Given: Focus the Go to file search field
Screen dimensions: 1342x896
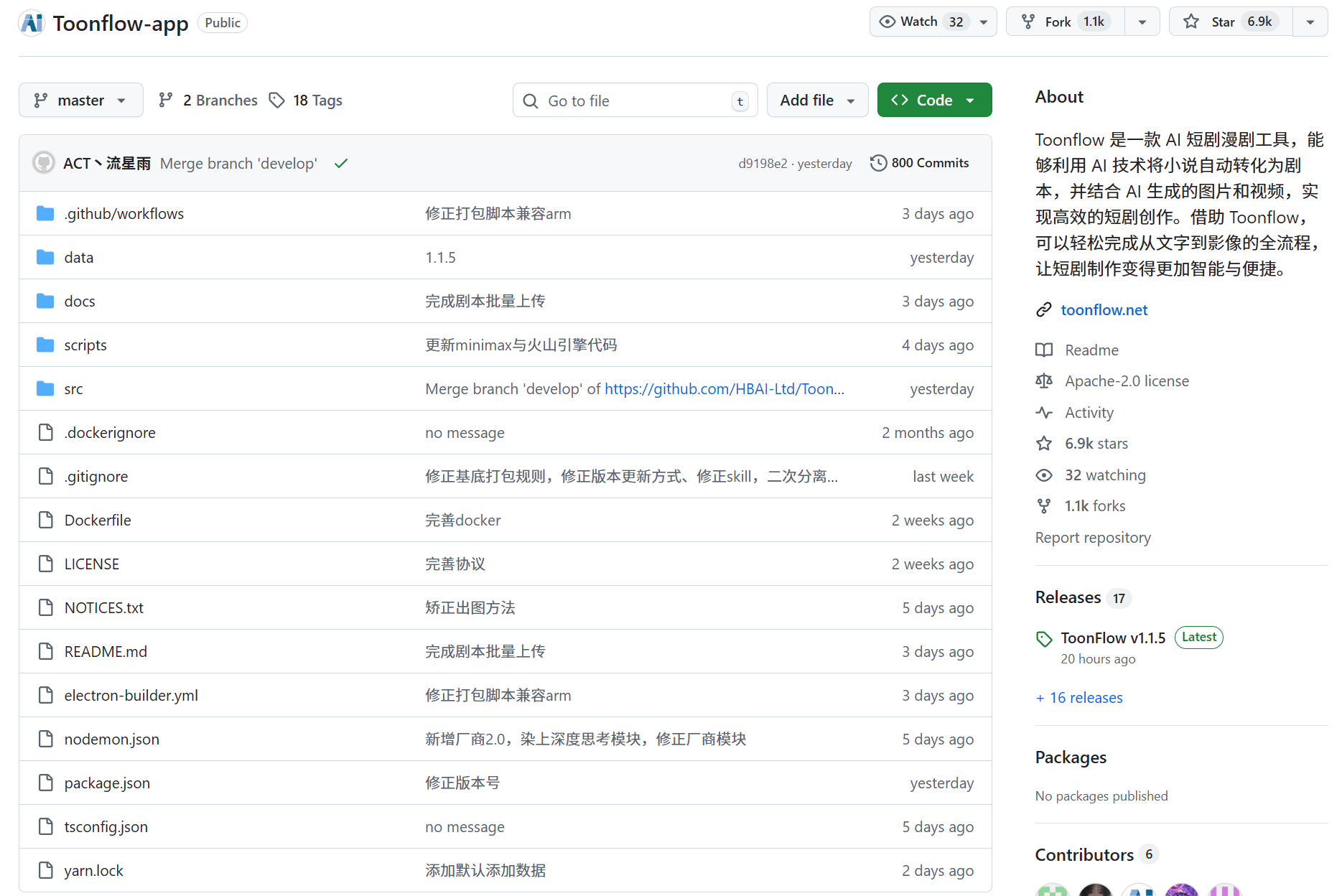Looking at the screenshot, I should [x=635, y=101].
